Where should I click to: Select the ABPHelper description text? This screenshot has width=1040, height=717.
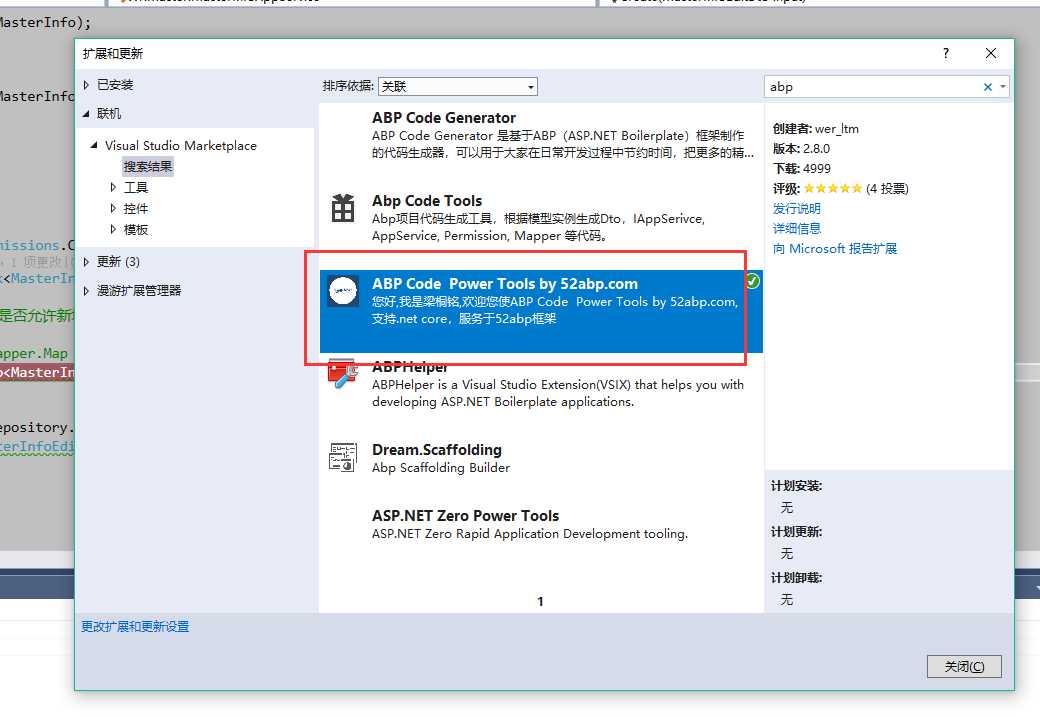click(558, 393)
